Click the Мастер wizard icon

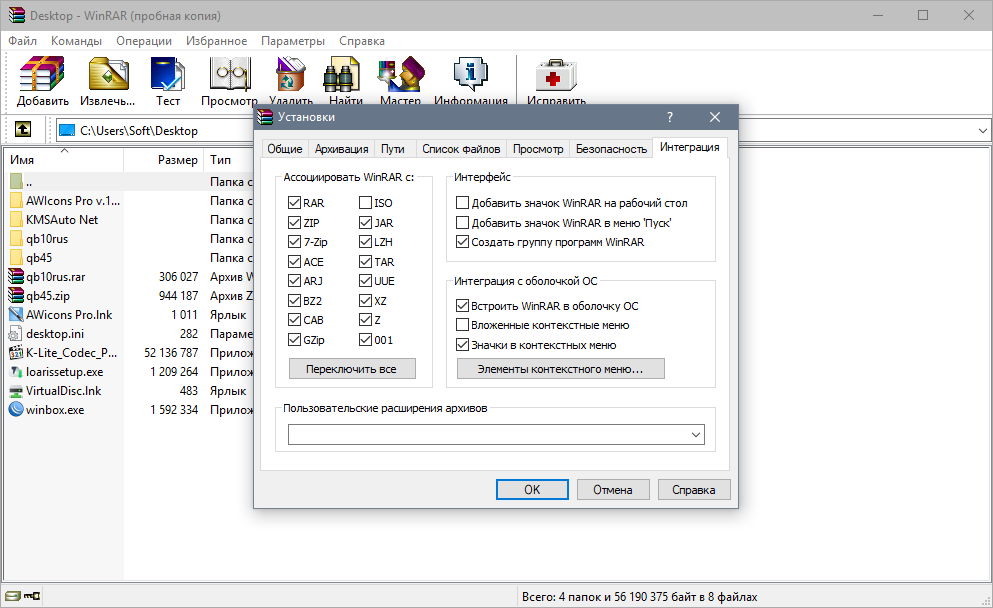tap(401, 74)
